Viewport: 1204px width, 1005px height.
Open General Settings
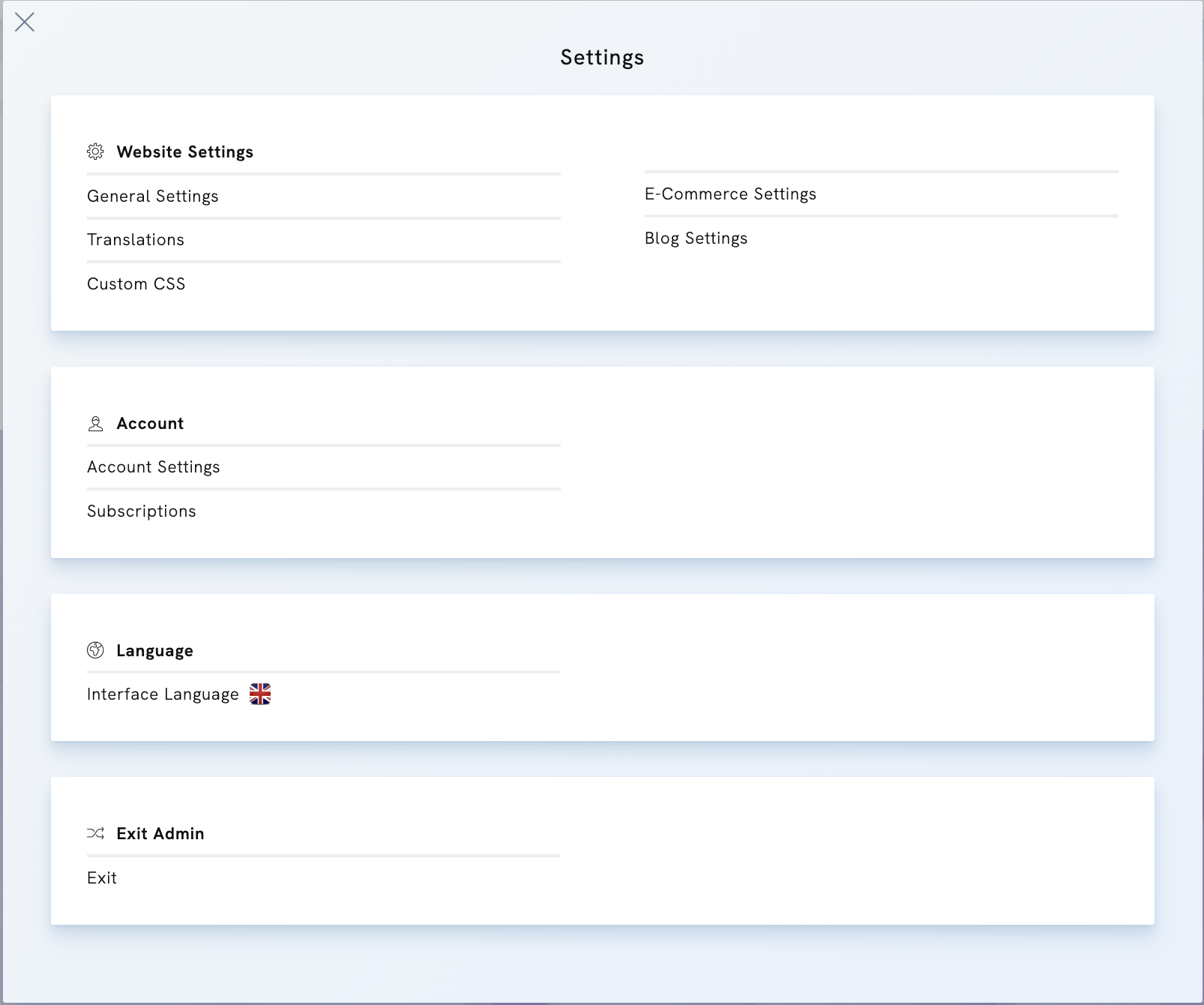tap(153, 196)
